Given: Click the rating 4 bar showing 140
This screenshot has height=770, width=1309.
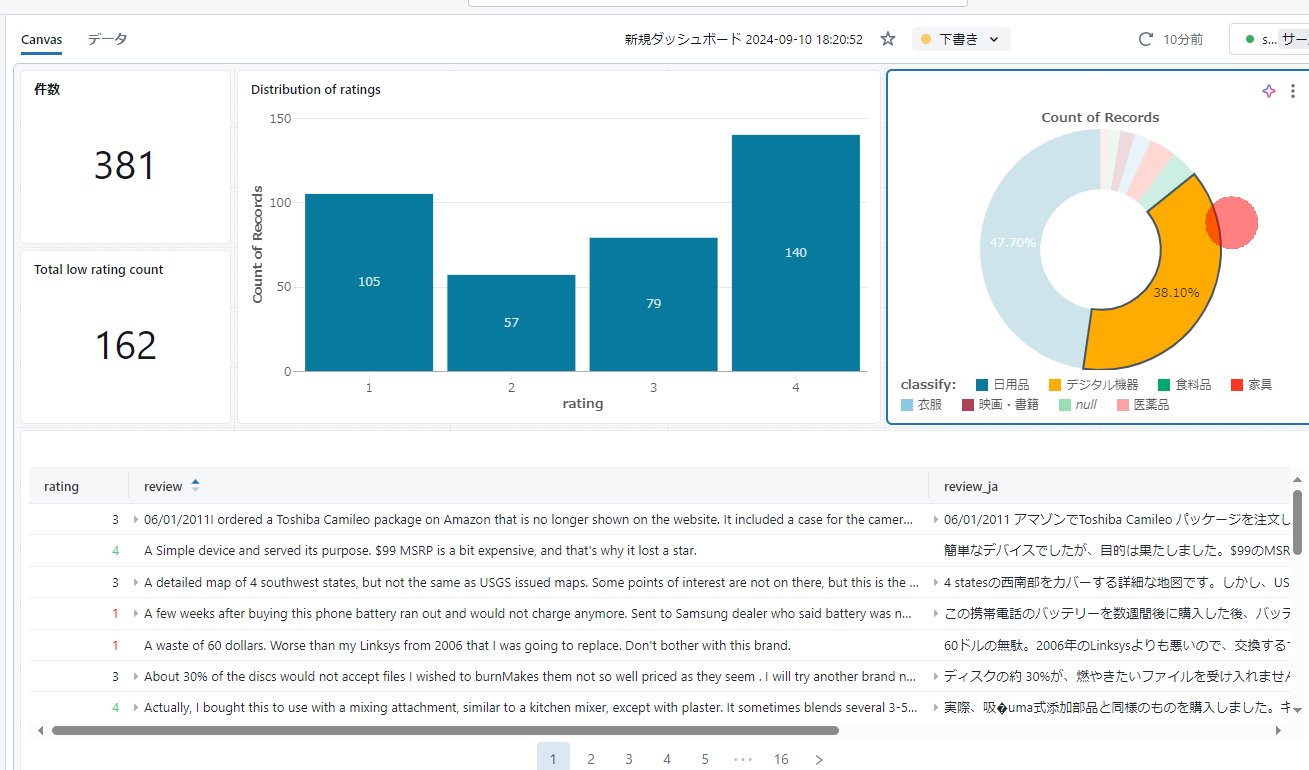Looking at the screenshot, I should [x=796, y=253].
